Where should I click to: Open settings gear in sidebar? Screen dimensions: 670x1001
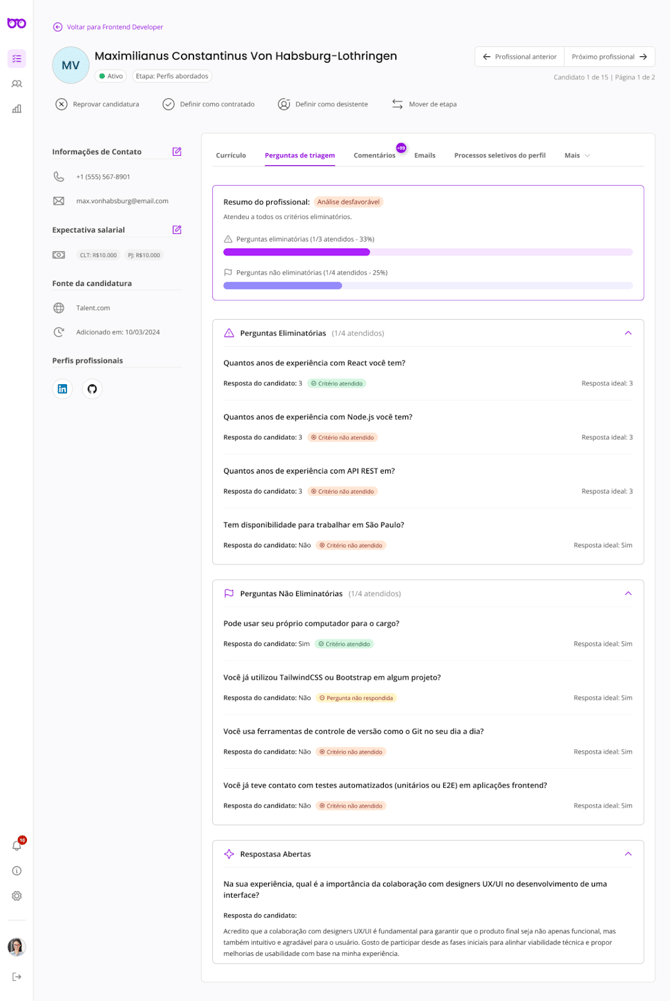click(x=17, y=896)
